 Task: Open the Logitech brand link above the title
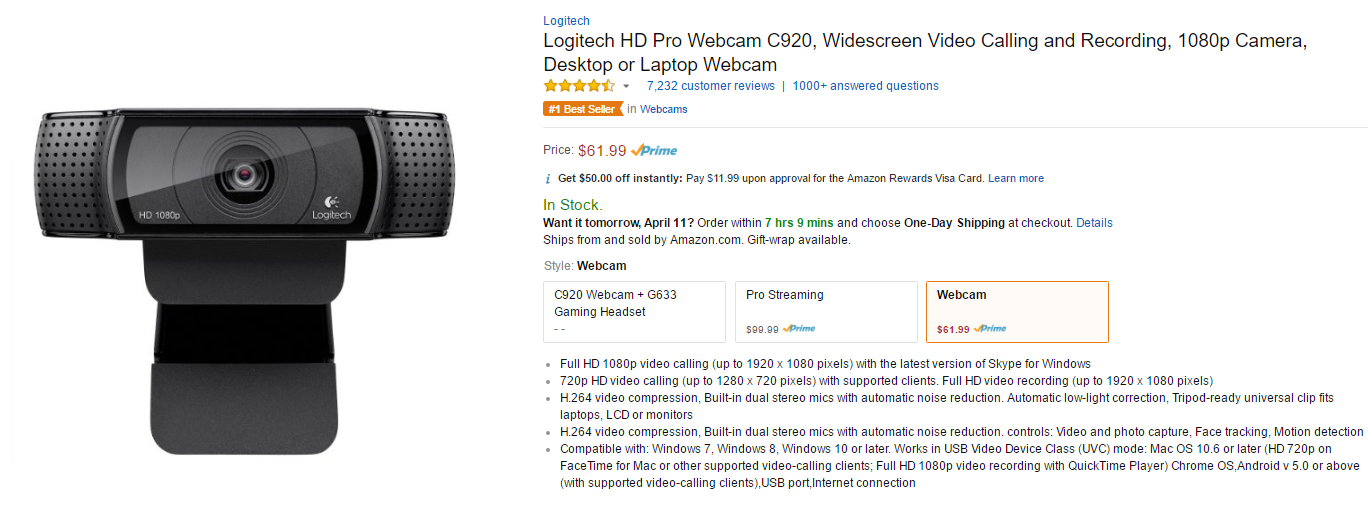click(566, 21)
